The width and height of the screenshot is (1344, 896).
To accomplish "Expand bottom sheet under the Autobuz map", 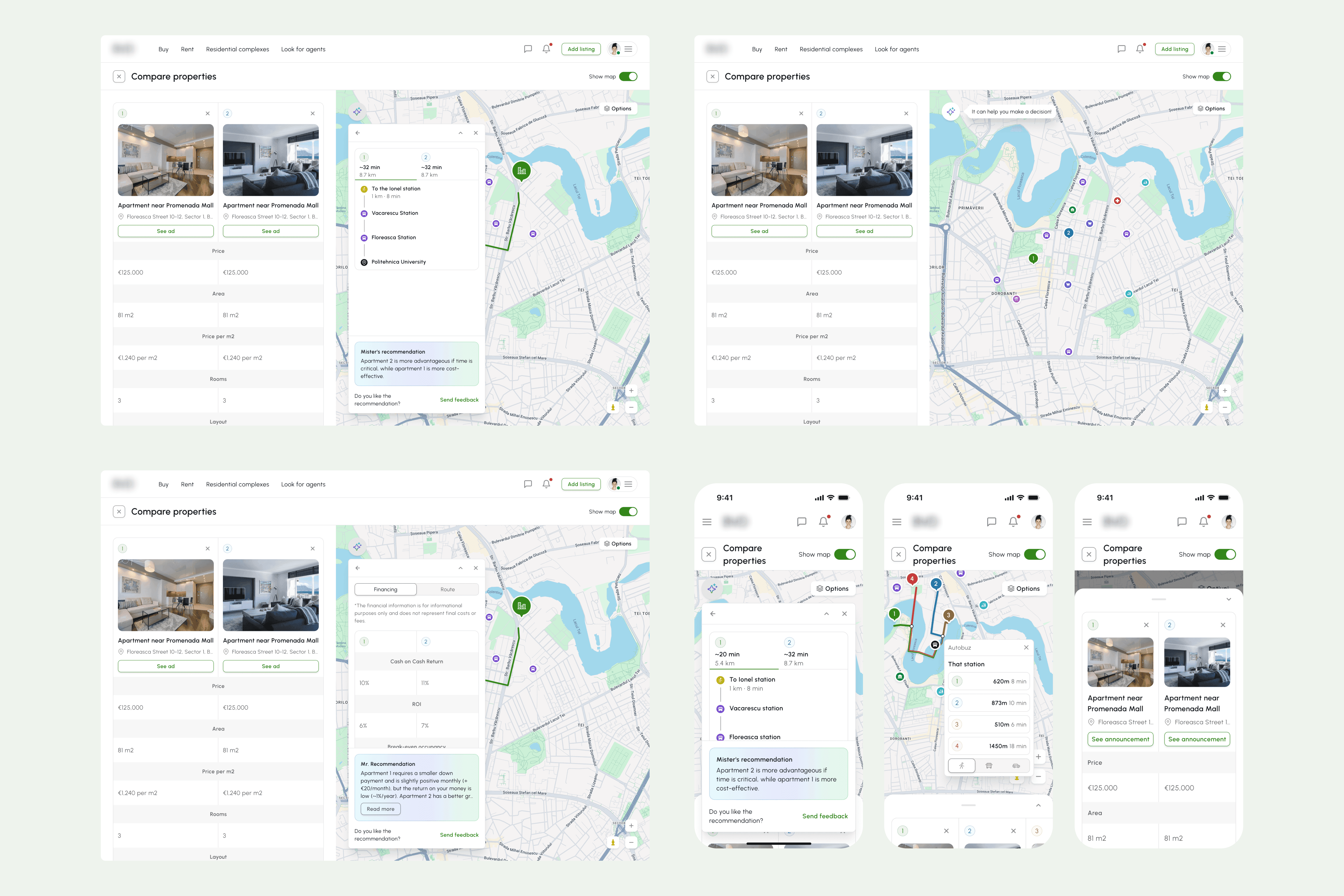I will (x=1038, y=806).
